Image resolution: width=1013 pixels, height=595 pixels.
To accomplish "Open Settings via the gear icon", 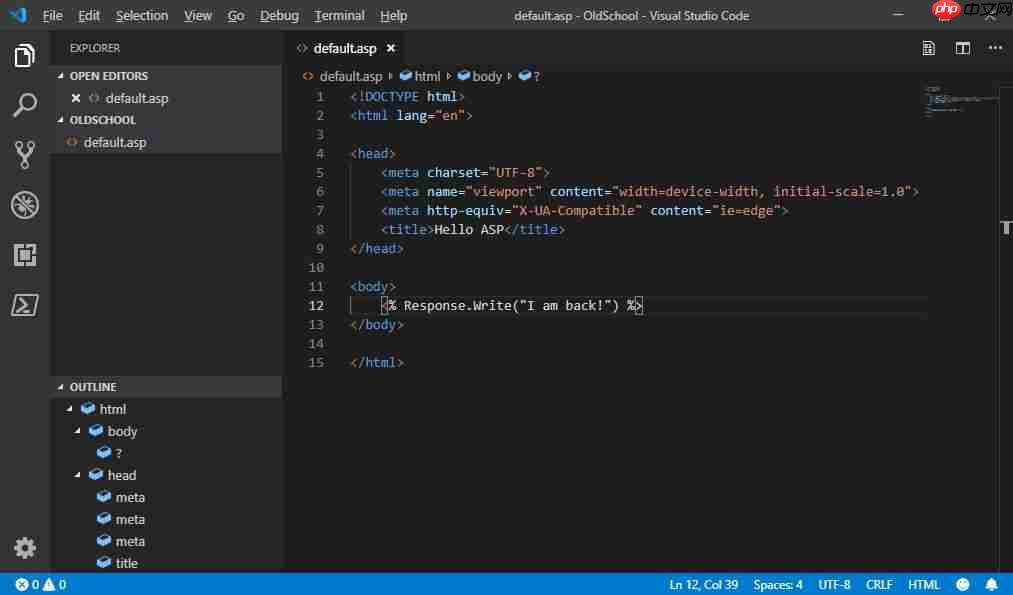I will tap(25, 548).
